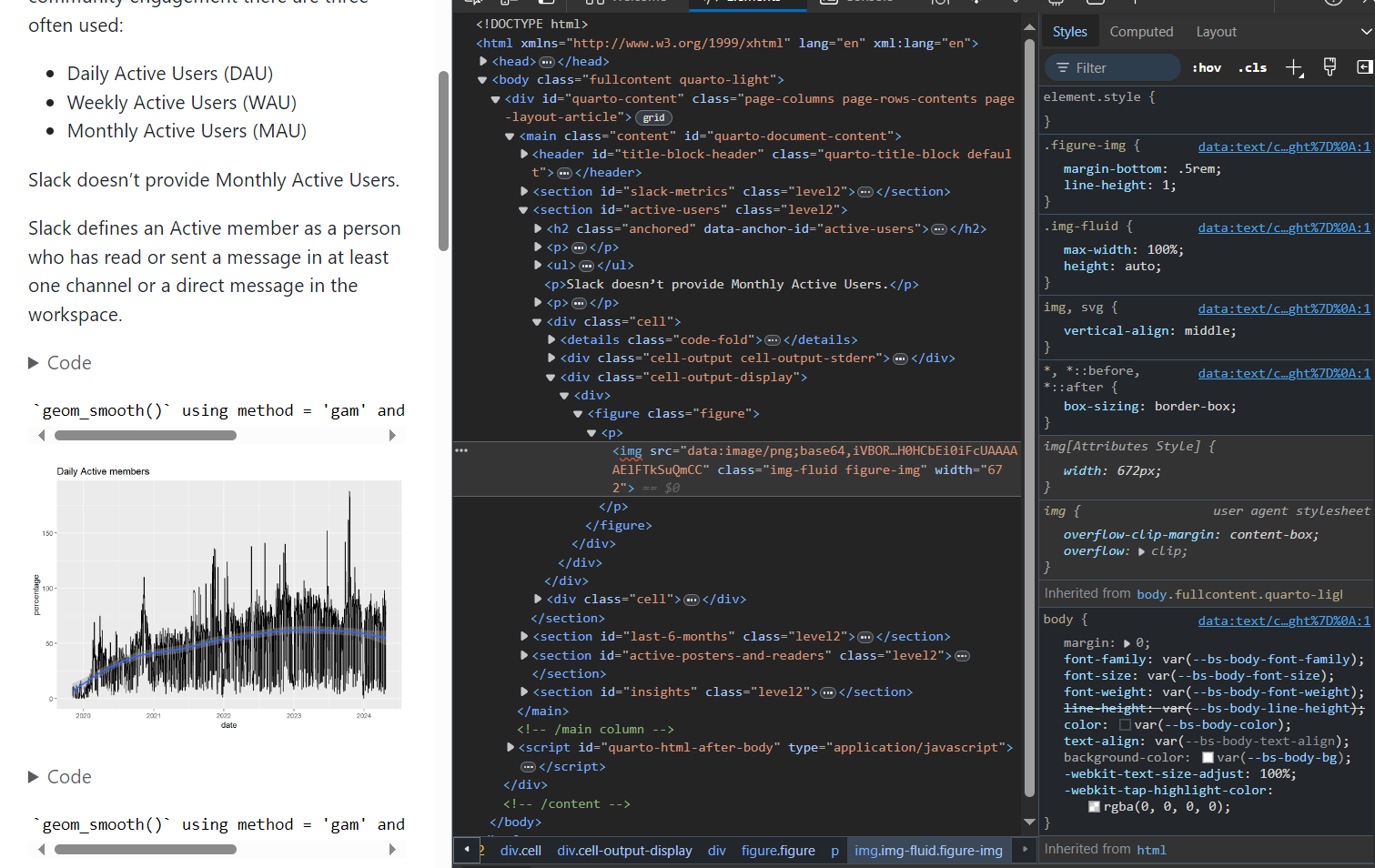Expand the title-block-header node
This screenshot has width=1375, height=868.
524,155
